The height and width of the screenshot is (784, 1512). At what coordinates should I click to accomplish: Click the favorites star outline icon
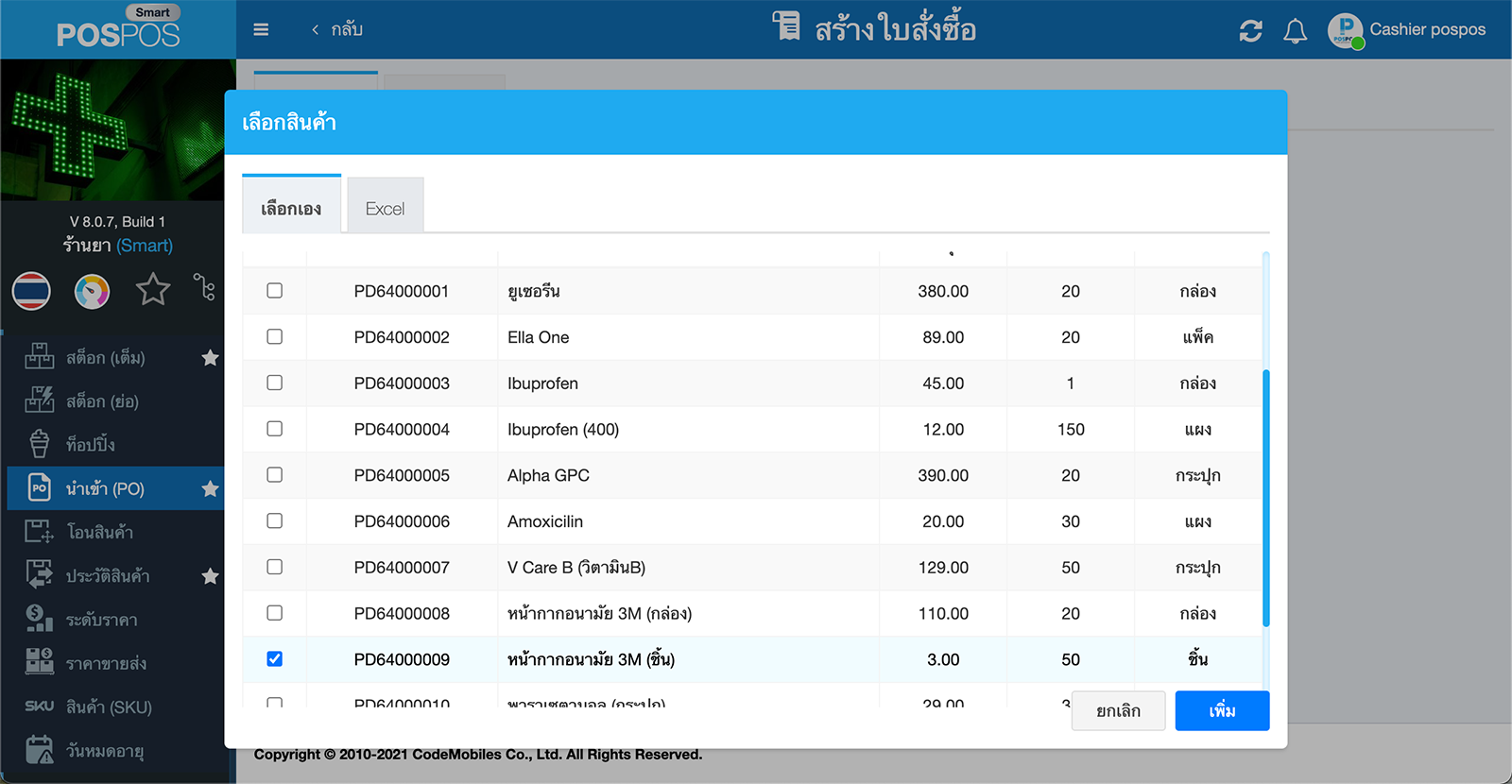tap(153, 289)
